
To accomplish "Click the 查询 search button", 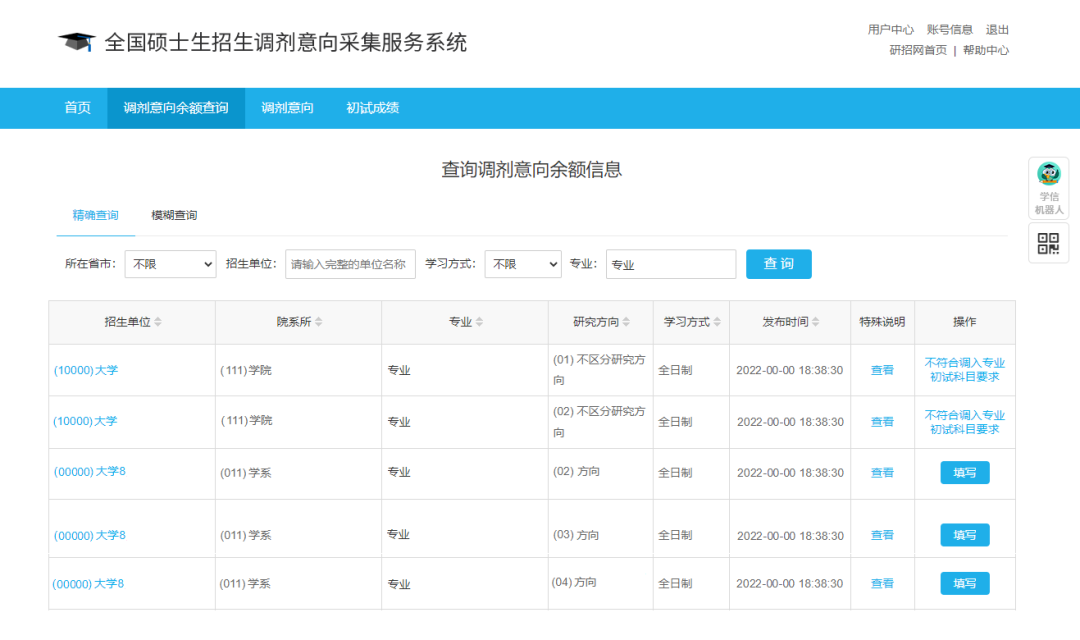I will (x=778, y=264).
